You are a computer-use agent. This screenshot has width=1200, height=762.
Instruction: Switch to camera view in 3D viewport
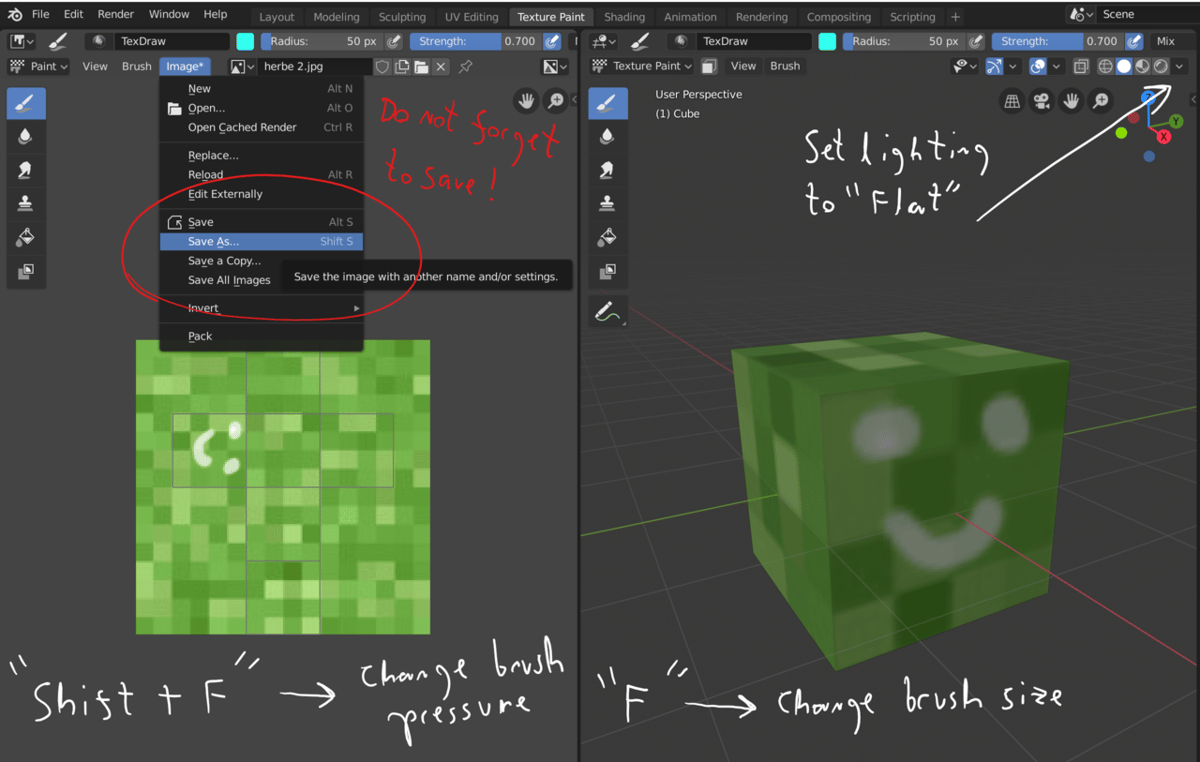pos(1041,101)
